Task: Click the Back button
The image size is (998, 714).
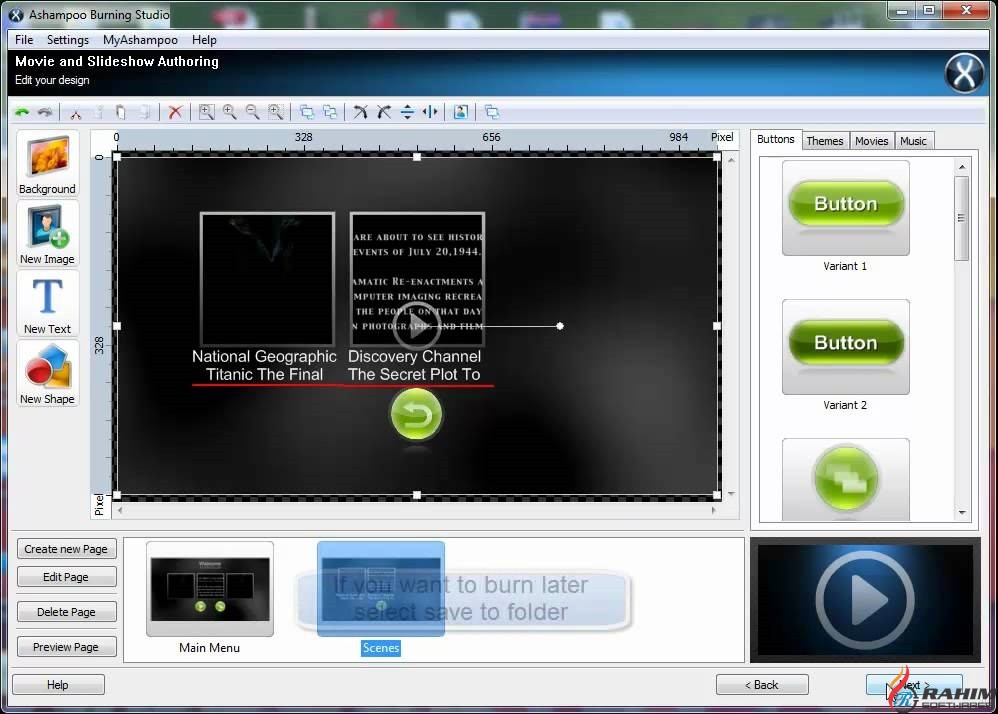Action: coord(762,685)
